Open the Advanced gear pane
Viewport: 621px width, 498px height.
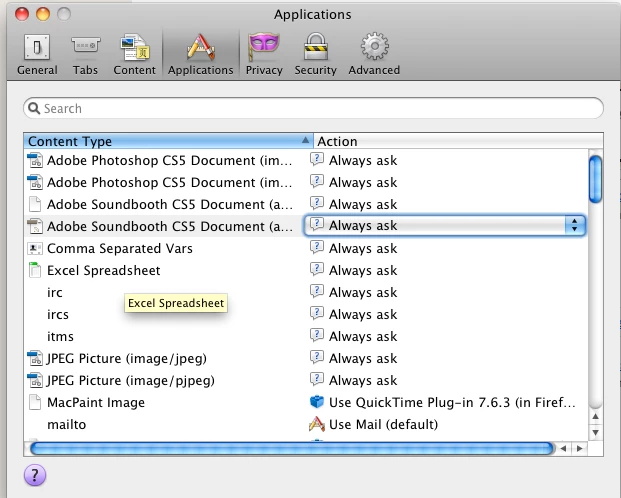pyautogui.click(x=374, y=54)
